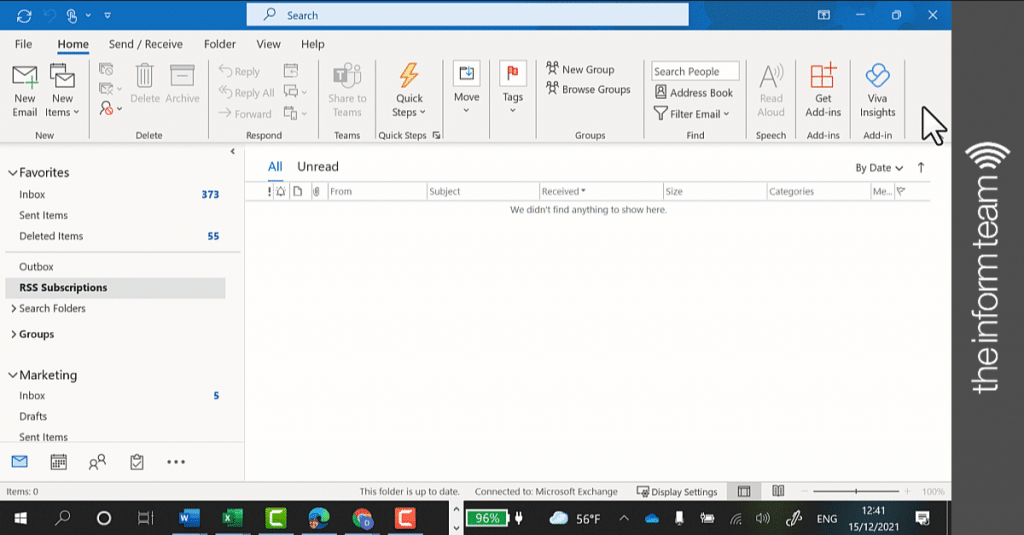Open more navigation options ellipsis
The image size is (1024, 535).
pos(176,462)
